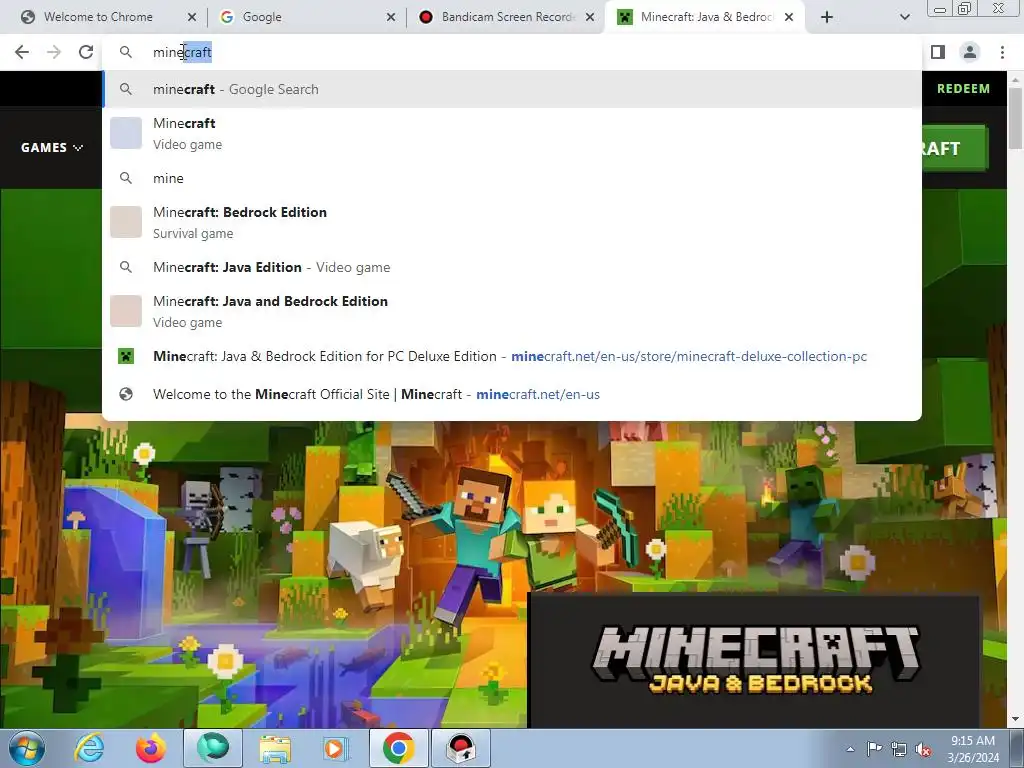Click the page's vertical scrollbar
1024x768 pixels.
click(x=1015, y=118)
